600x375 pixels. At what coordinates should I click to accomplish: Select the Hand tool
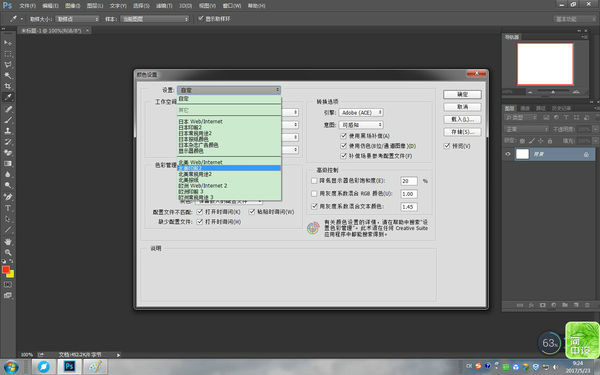tap(8, 242)
